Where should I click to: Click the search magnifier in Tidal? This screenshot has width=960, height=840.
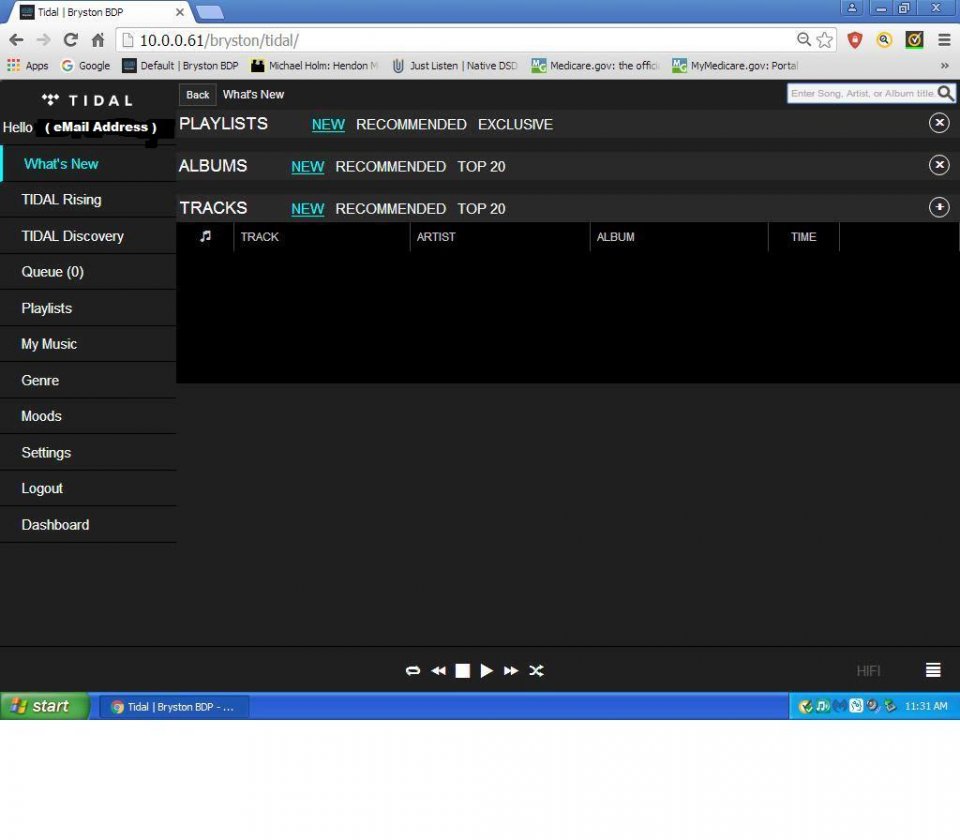[x=946, y=93]
